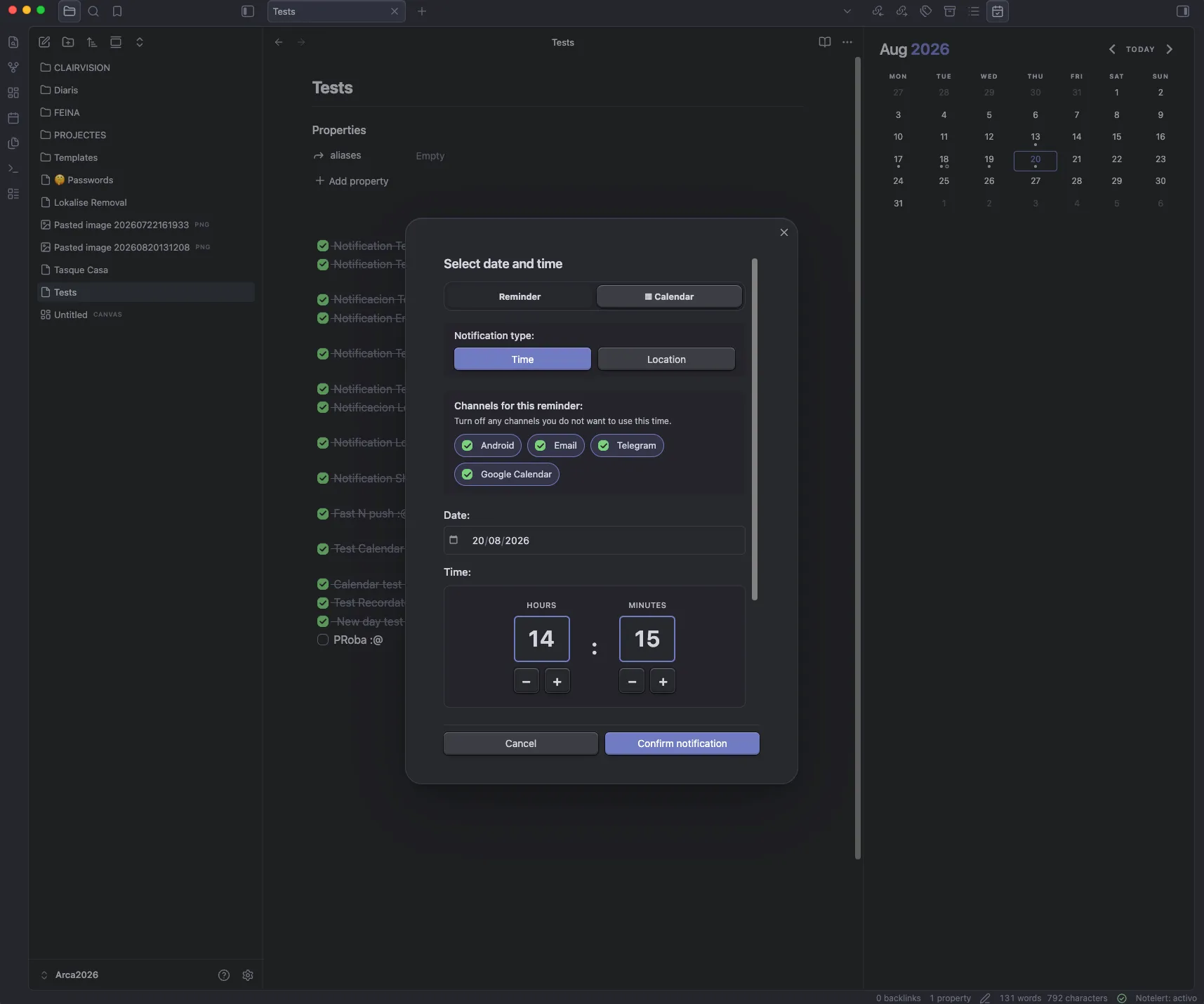Disable the Android channel
1204x1004 pixels.
tap(488, 445)
